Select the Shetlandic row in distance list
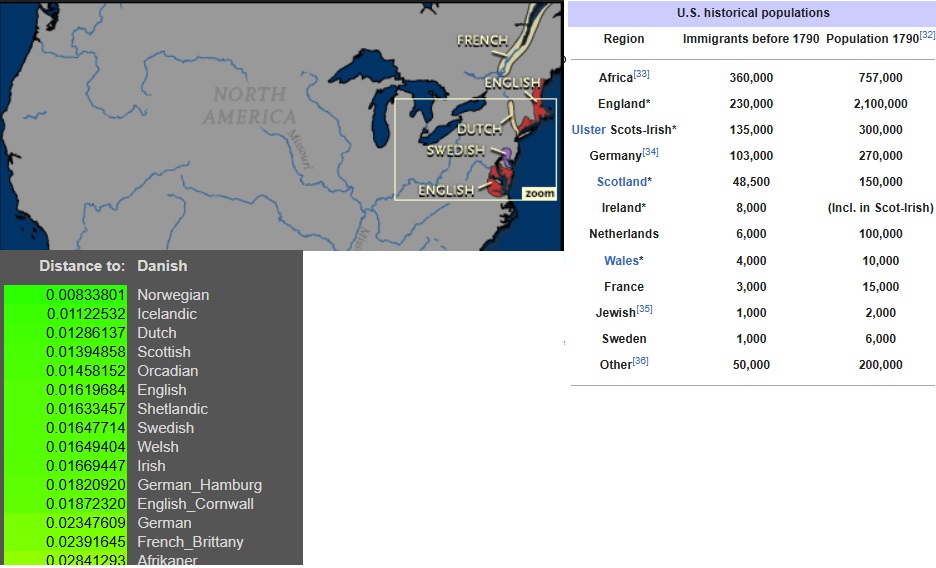Image resolution: width=936 pixels, height=568 pixels. pyautogui.click(x=153, y=409)
